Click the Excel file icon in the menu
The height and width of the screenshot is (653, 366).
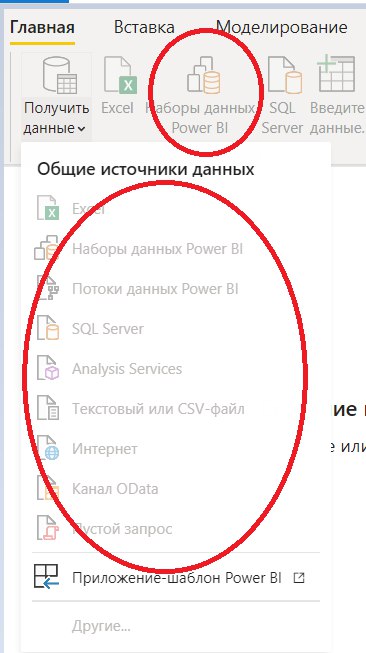tap(47, 208)
